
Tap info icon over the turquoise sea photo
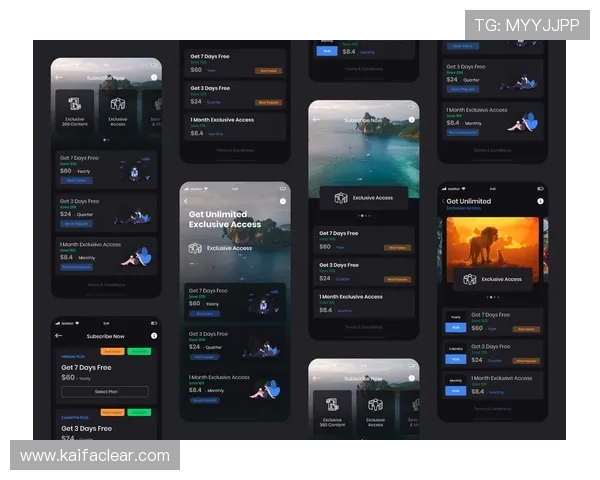(x=411, y=119)
